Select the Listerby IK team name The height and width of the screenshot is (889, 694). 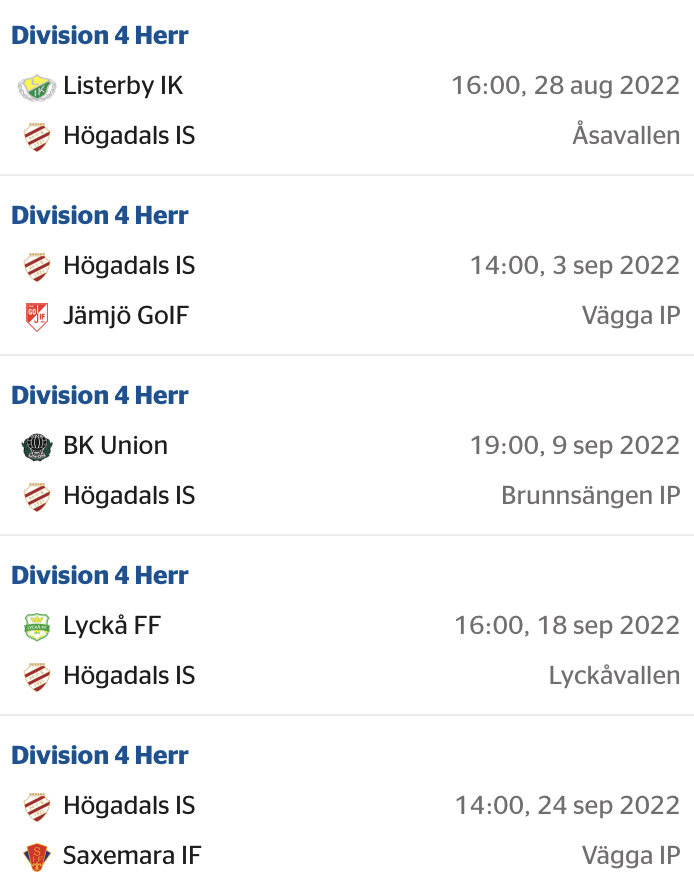[x=123, y=86]
